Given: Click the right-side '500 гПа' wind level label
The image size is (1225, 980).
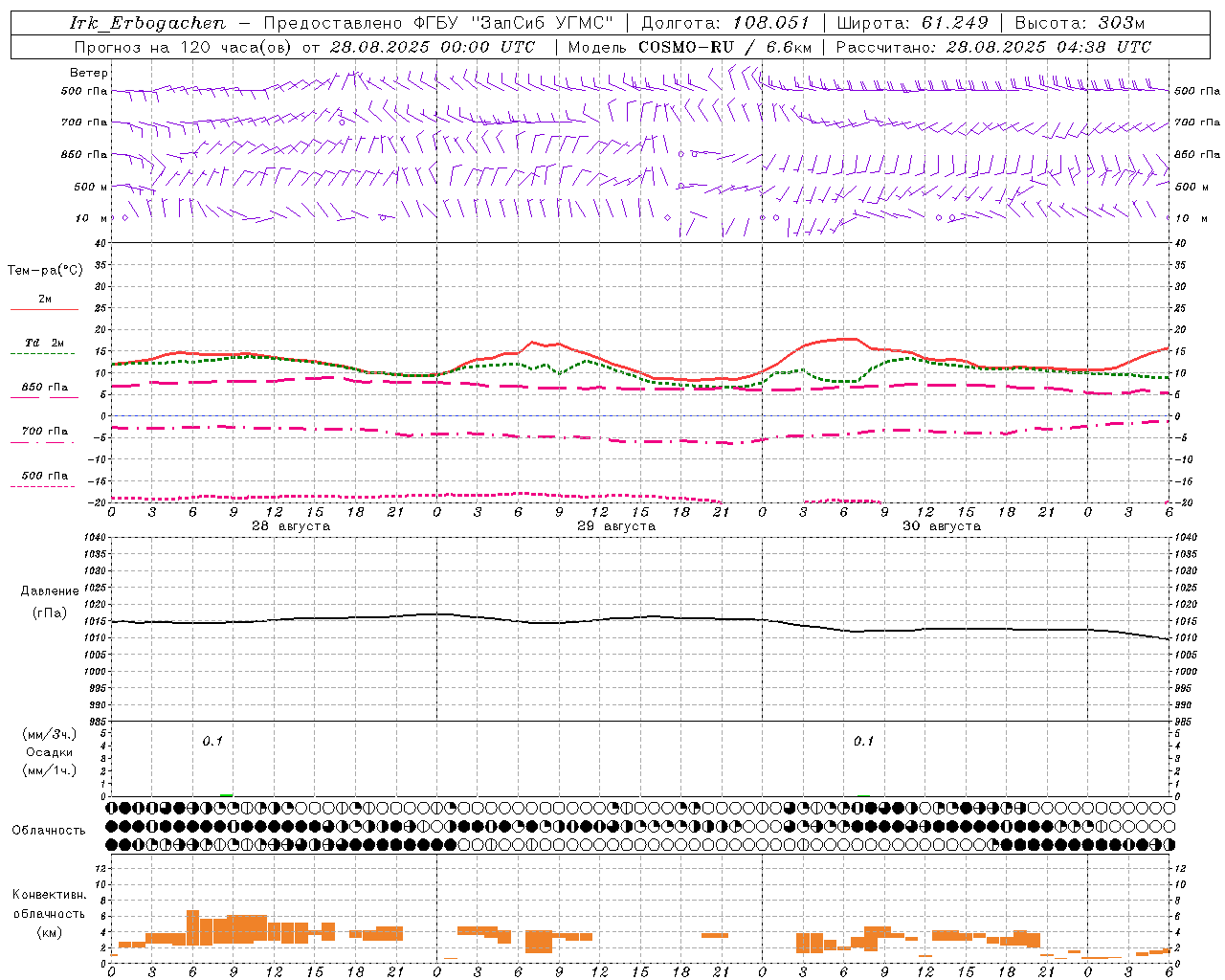Looking at the screenshot, I should tap(1197, 91).
